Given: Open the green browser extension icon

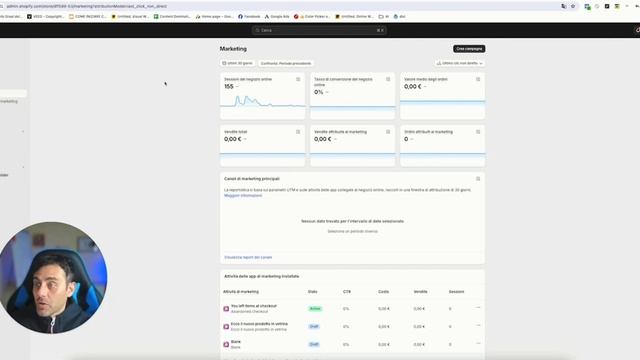Looking at the screenshot, I should [587, 7].
